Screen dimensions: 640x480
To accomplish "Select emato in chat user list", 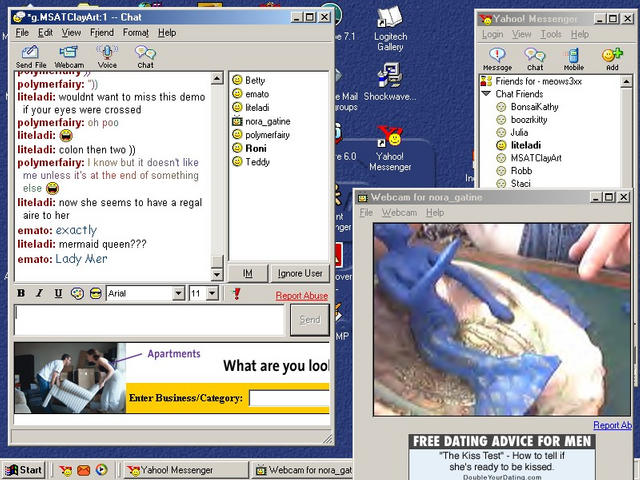I will (250, 94).
